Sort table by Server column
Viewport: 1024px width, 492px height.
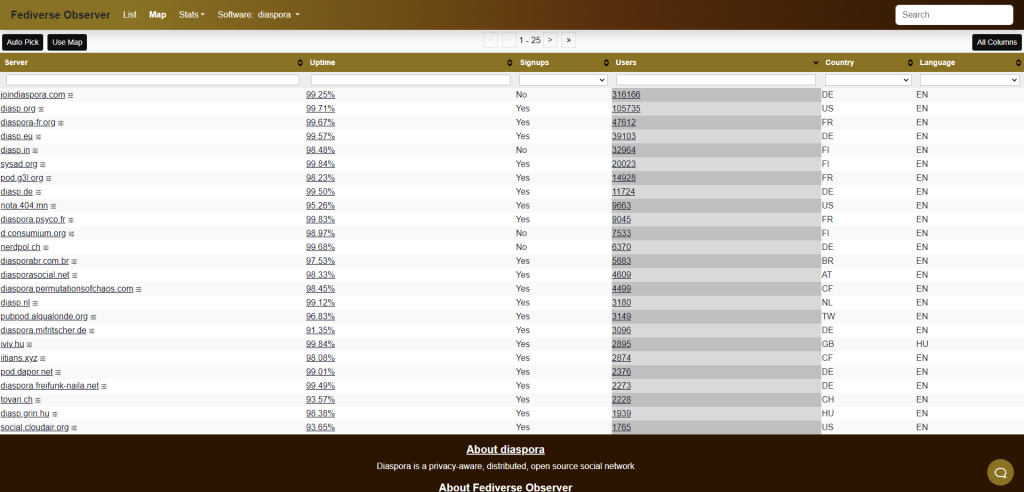(300, 63)
